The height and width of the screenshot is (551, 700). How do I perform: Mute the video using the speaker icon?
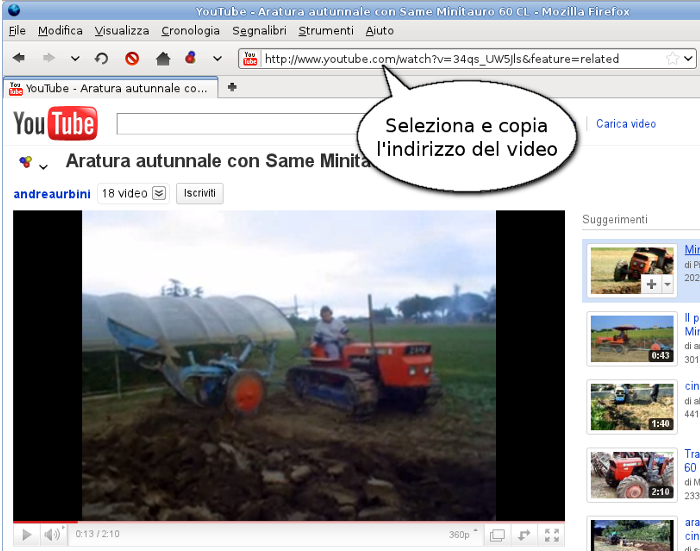[x=51, y=535]
